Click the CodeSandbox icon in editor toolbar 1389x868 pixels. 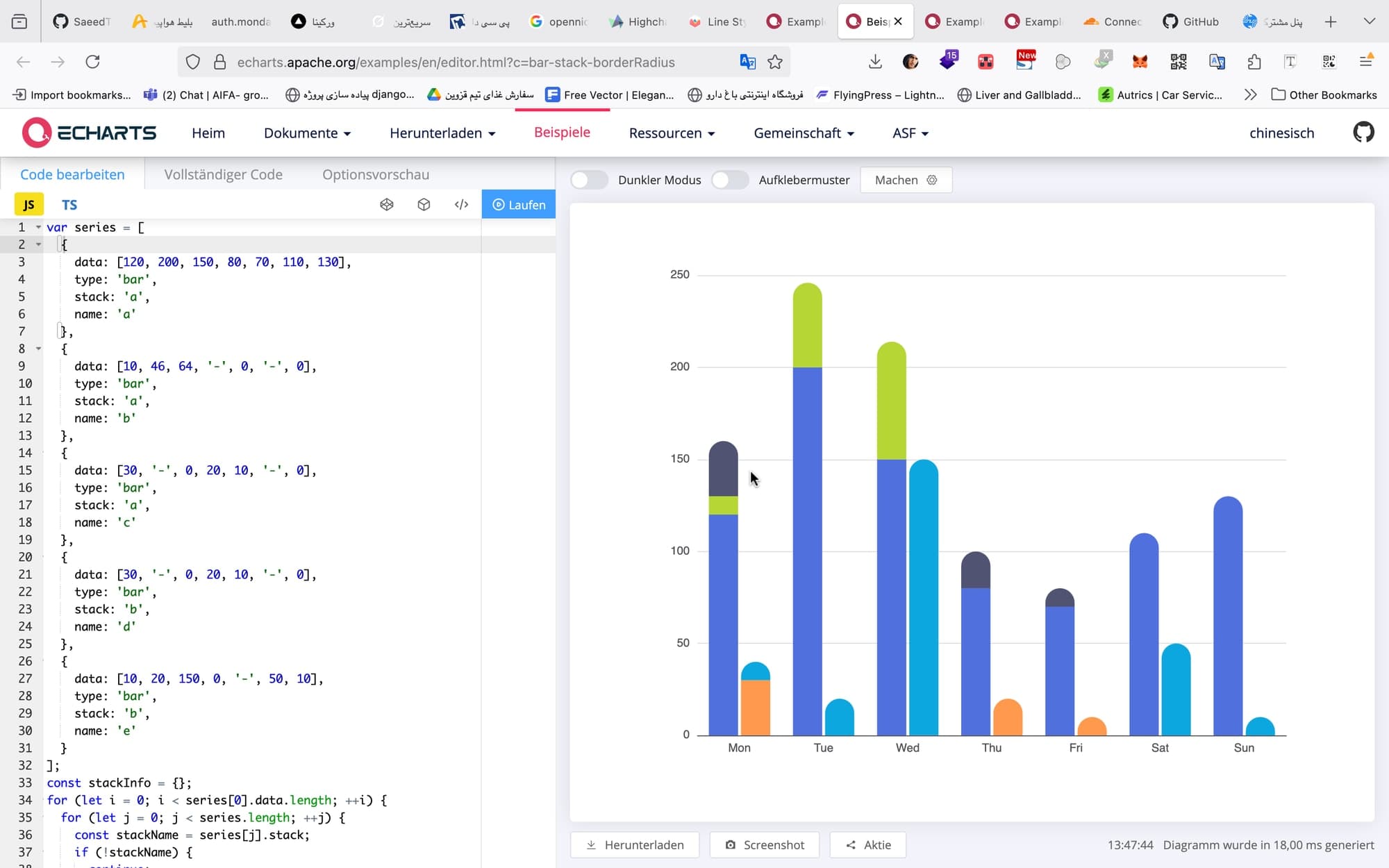point(387,204)
